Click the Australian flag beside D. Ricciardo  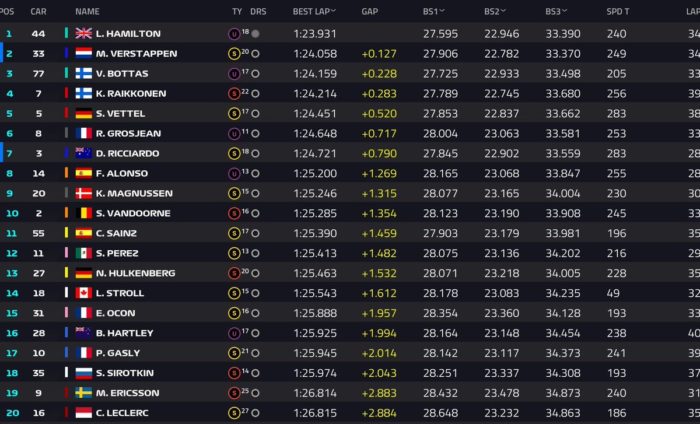point(84,153)
